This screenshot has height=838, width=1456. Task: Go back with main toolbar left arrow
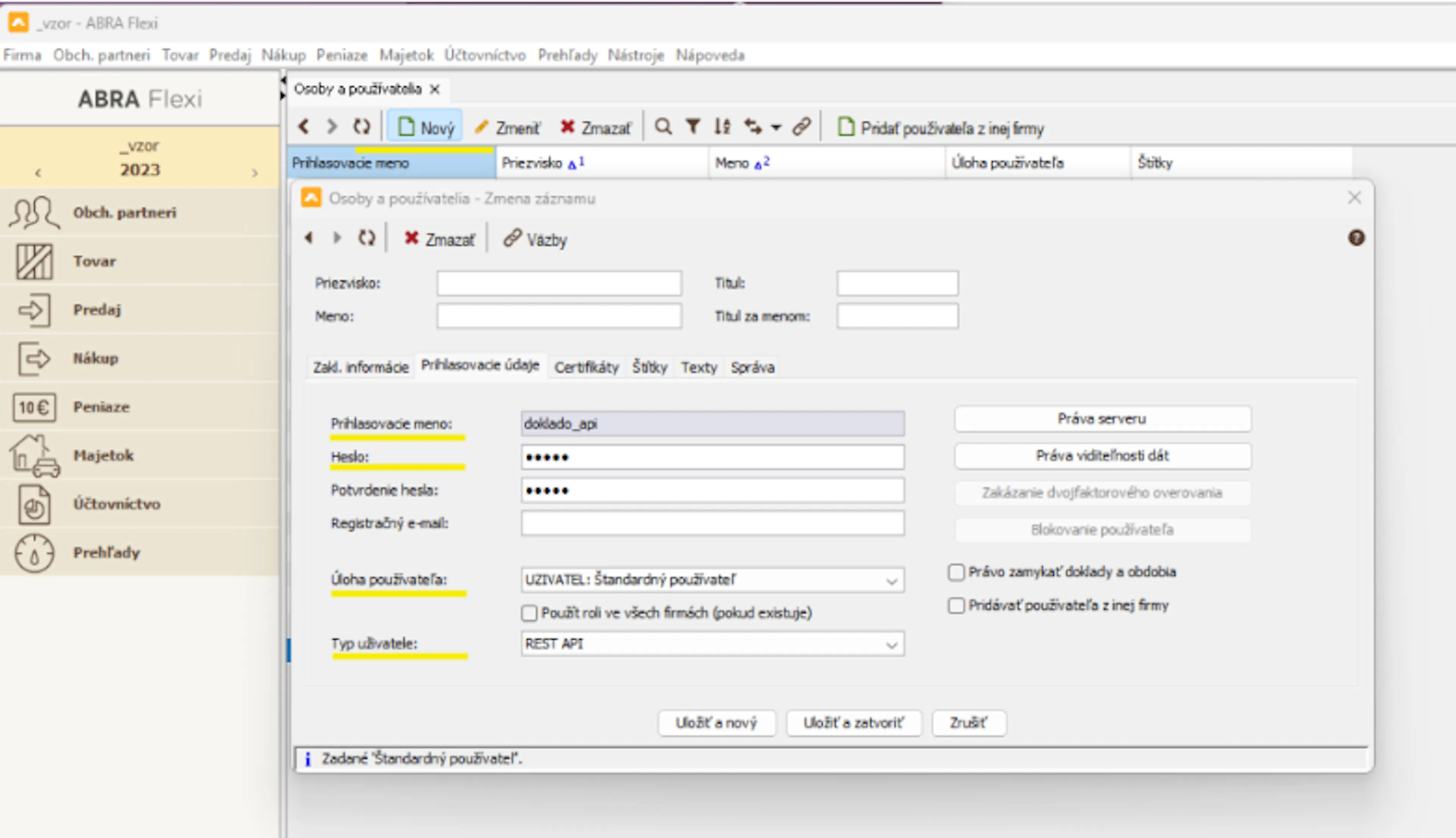pos(304,127)
